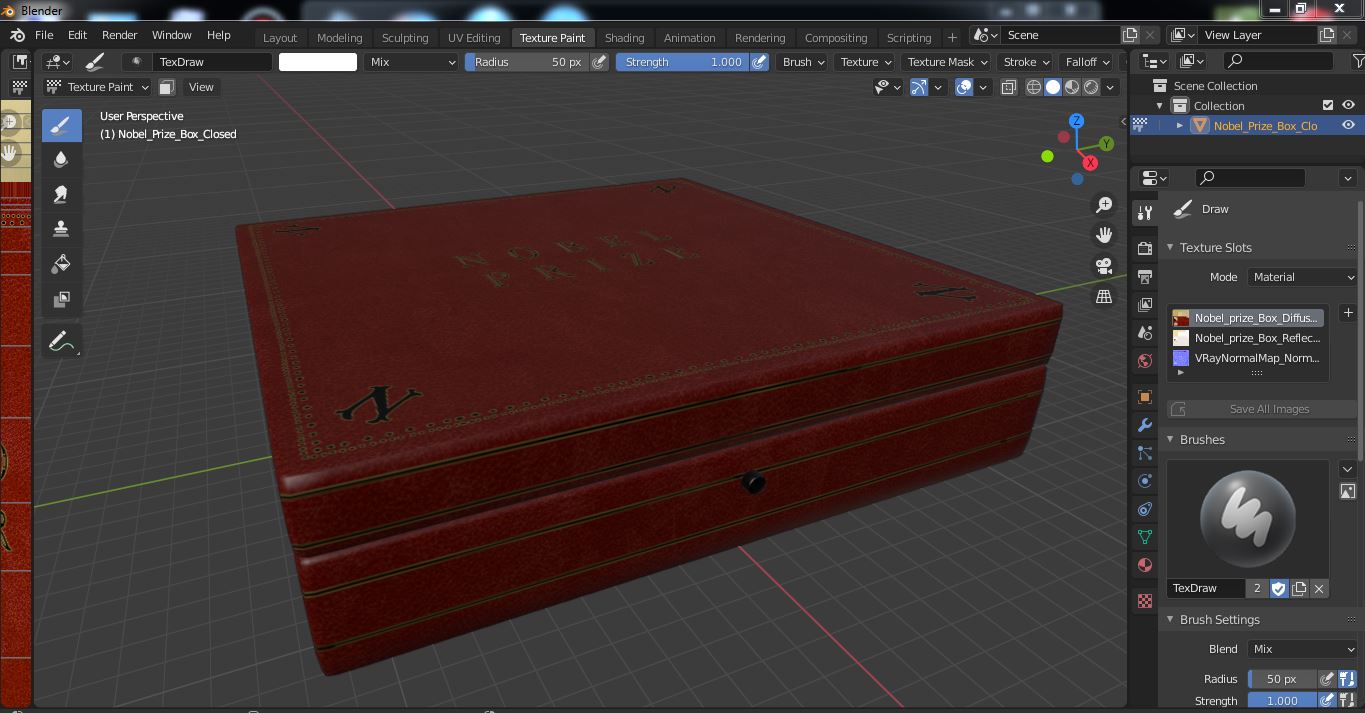Select the Clone stamp tool
Viewport: 1365px width, 713px height.
(61, 229)
